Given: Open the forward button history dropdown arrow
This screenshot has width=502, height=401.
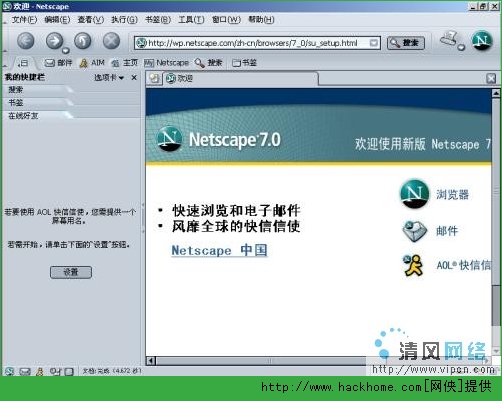Looking at the screenshot, I should tap(66, 51).
